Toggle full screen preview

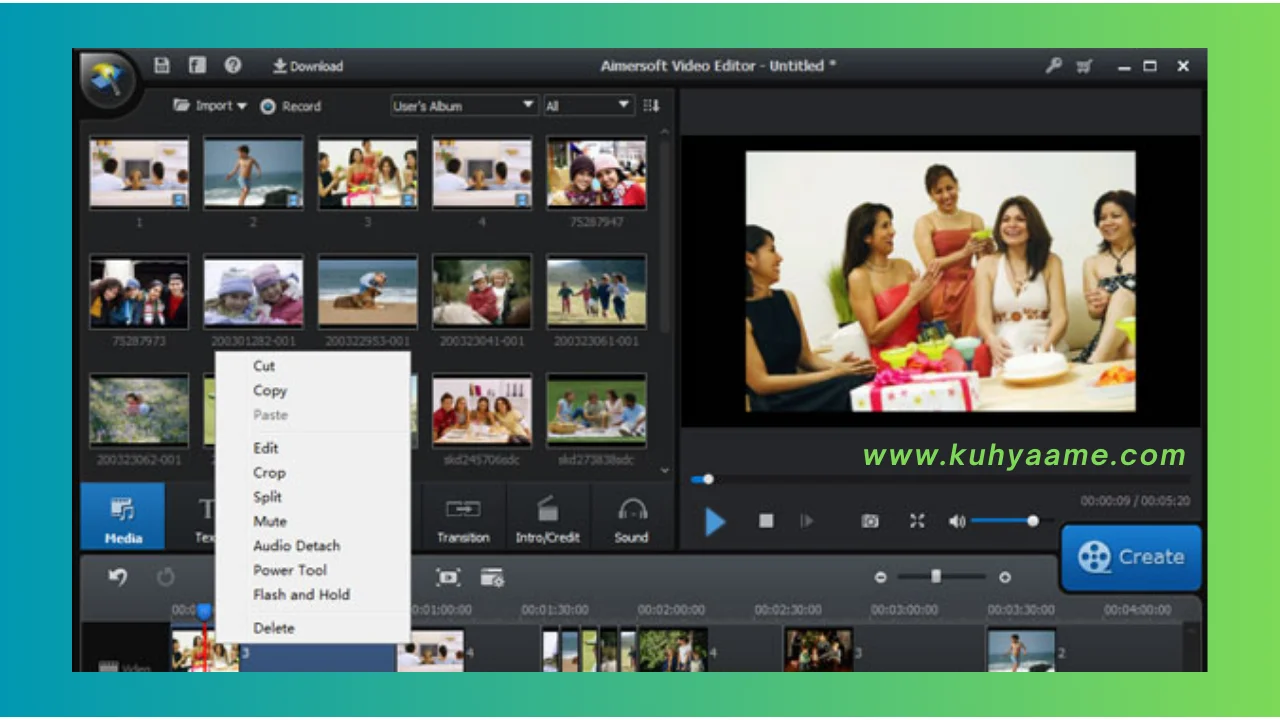pyautogui.click(x=917, y=521)
